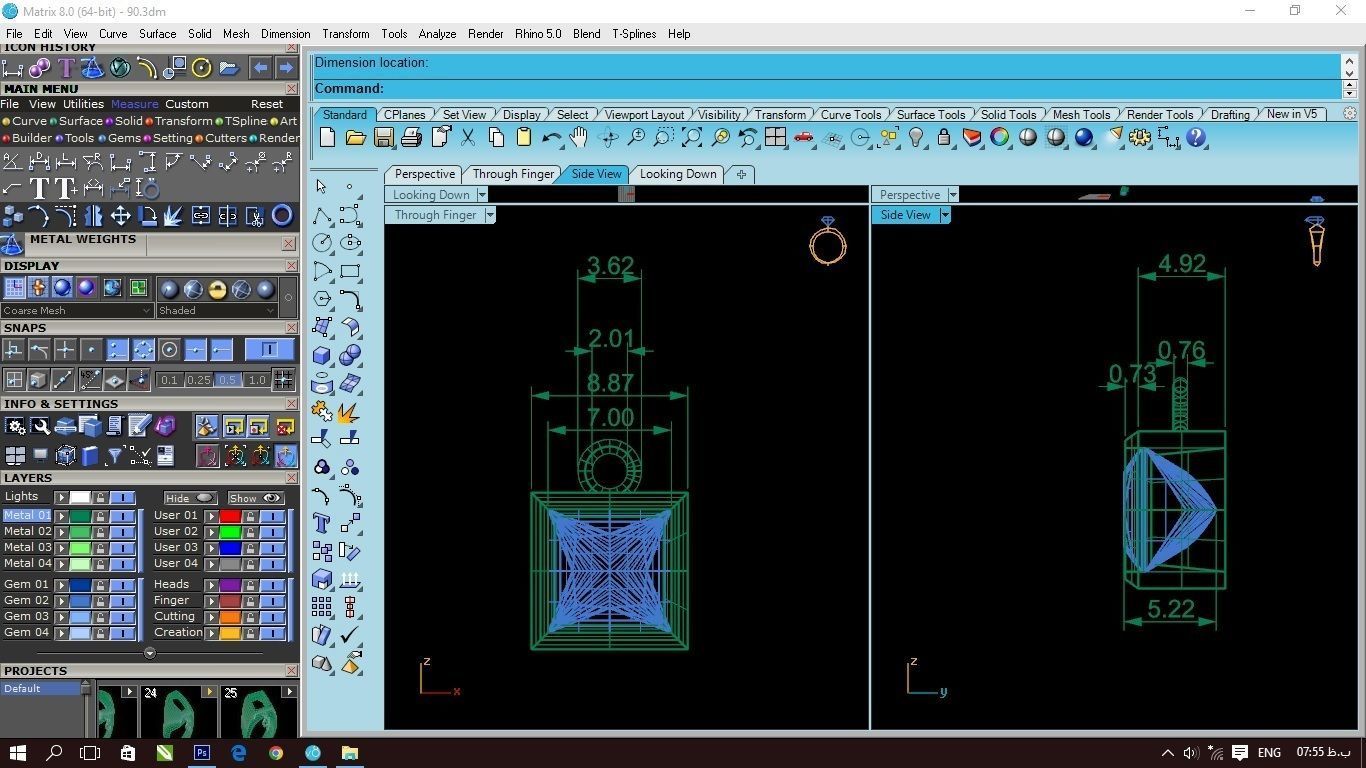Open the Shaded display mode dropdown

click(x=216, y=311)
